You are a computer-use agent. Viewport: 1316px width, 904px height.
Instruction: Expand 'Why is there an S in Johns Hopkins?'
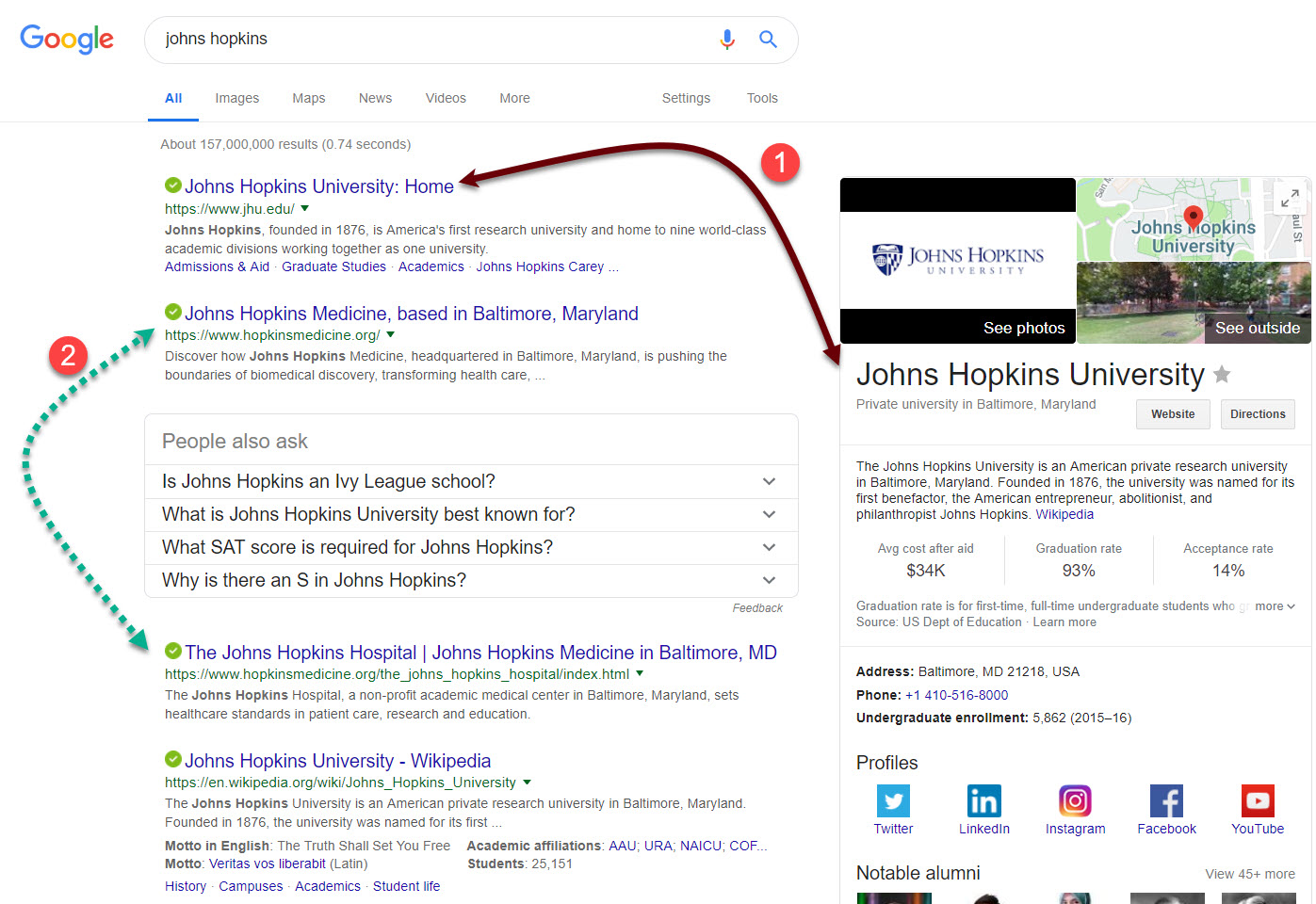(x=769, y=580)
